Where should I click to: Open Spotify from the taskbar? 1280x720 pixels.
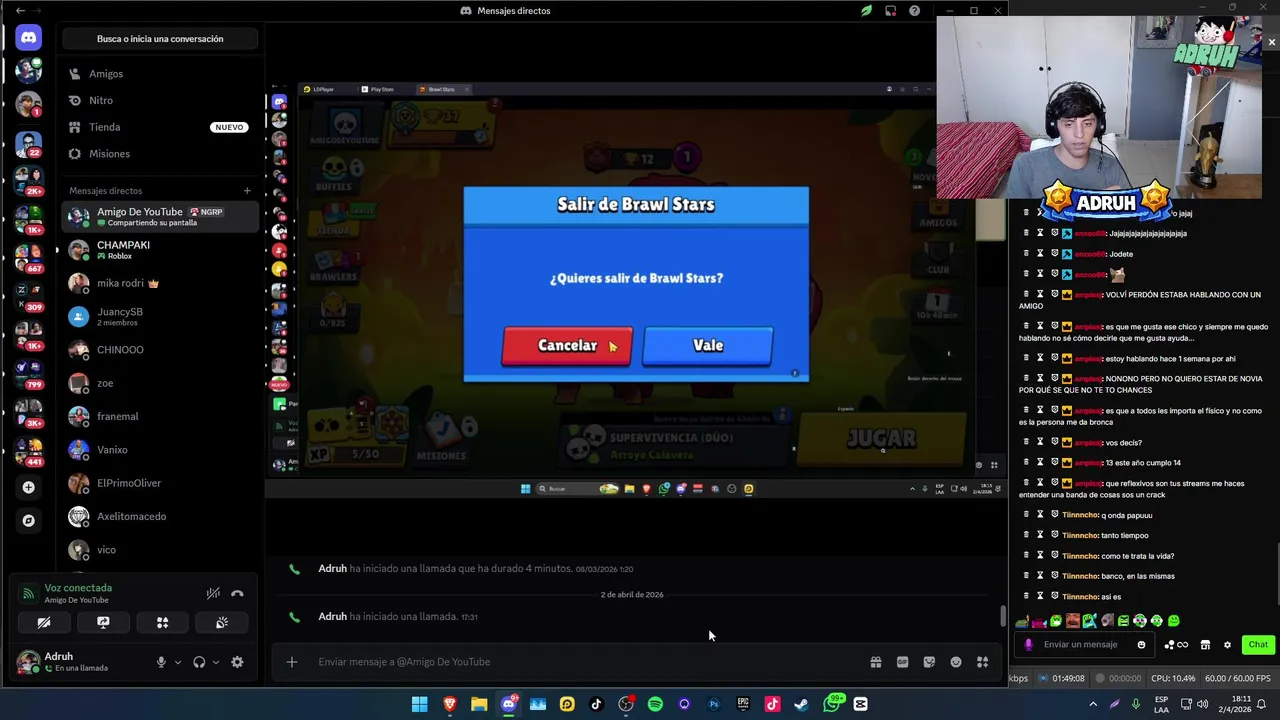pyautogui.click(x=655, y=704)
